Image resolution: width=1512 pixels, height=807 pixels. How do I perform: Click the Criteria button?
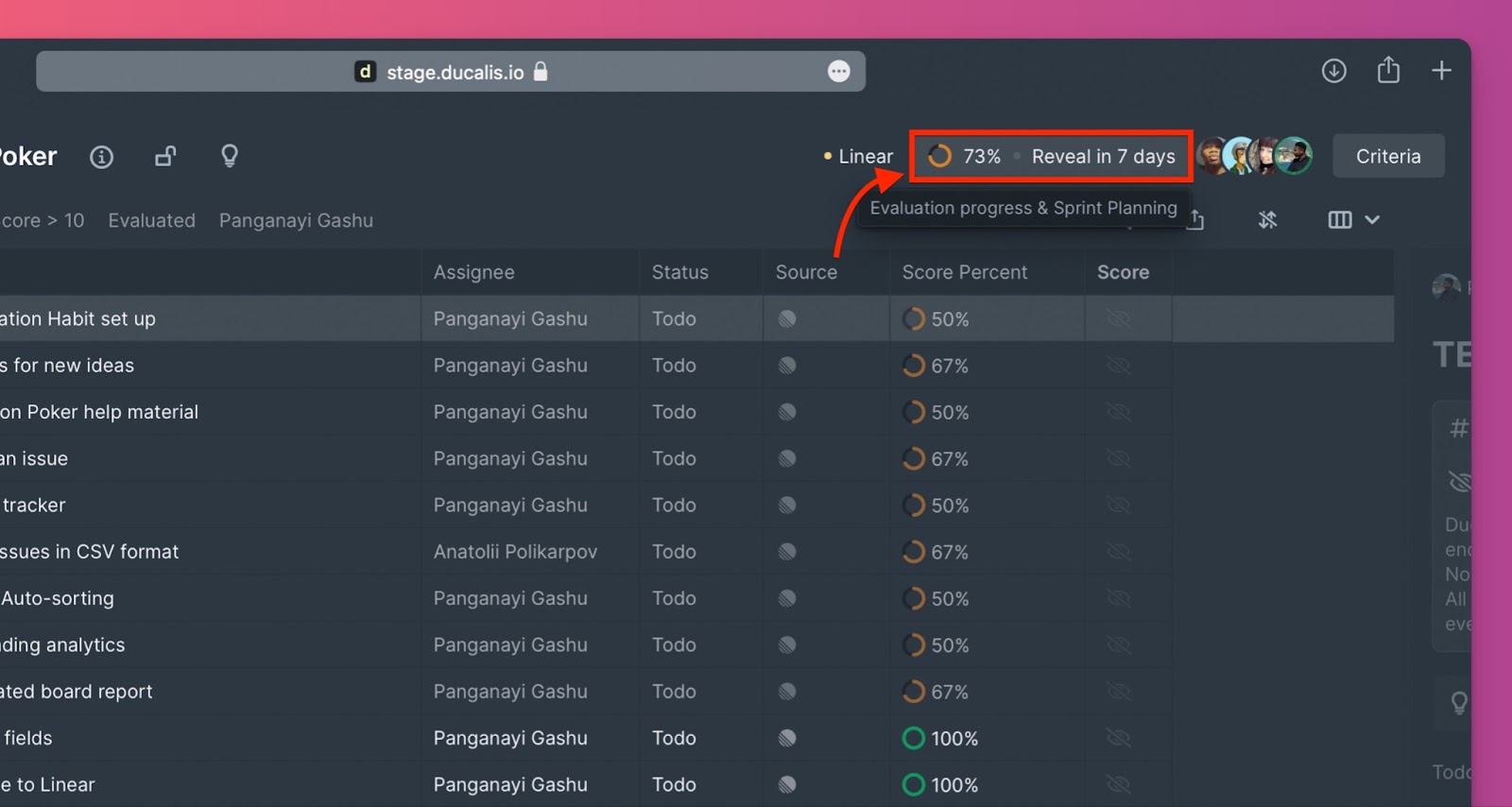point(1387,157)
